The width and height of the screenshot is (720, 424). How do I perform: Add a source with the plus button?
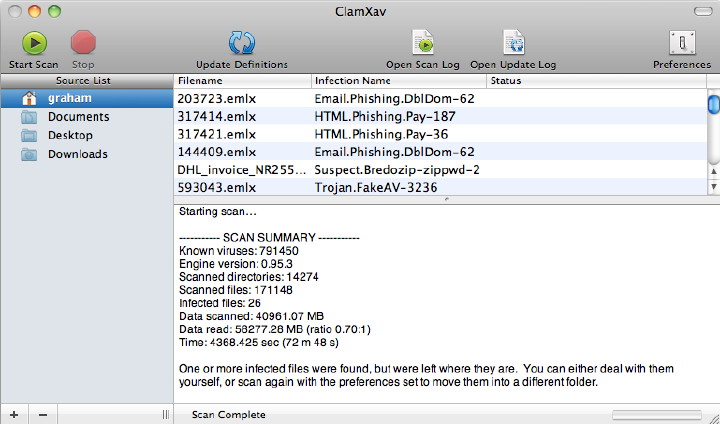[14, 414]
